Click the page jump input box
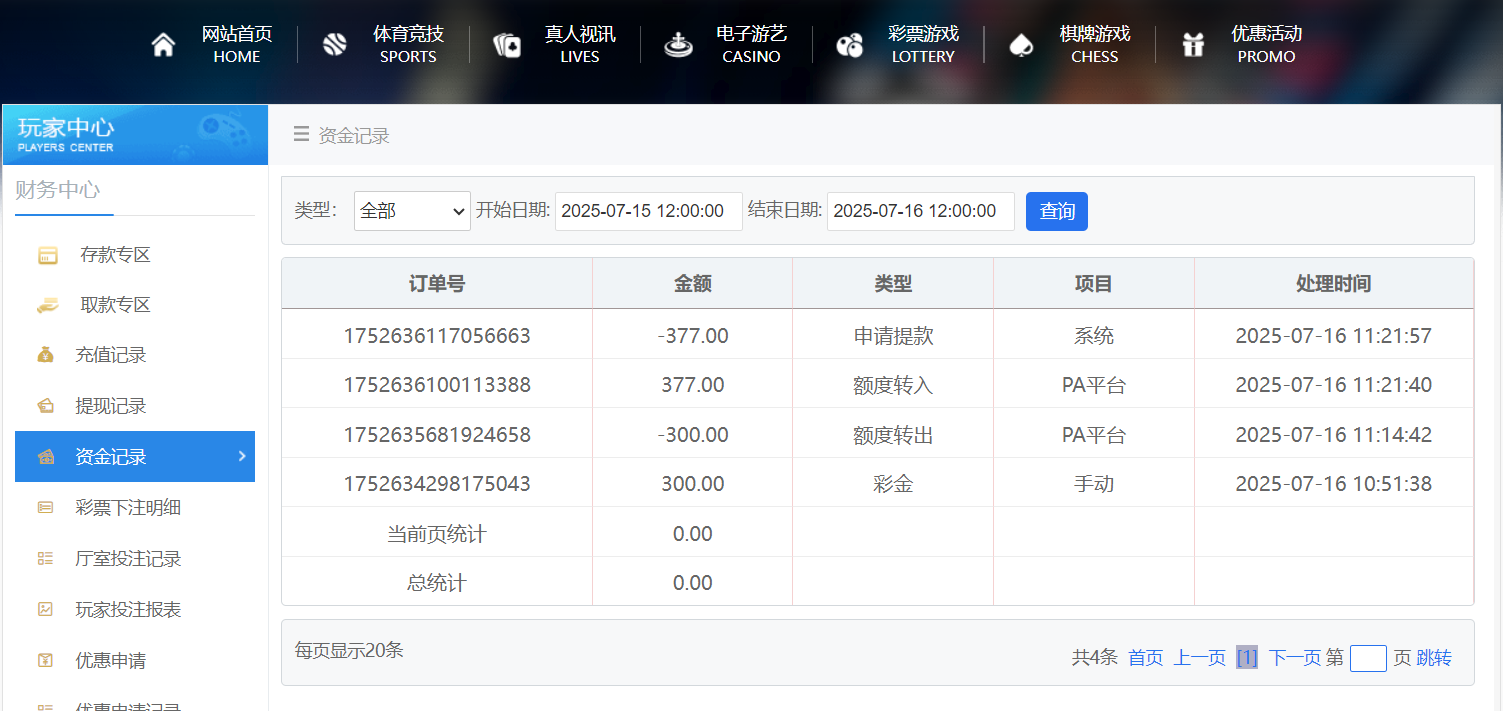Viewport: 1503px width, 711px height. pos(1367,657)
